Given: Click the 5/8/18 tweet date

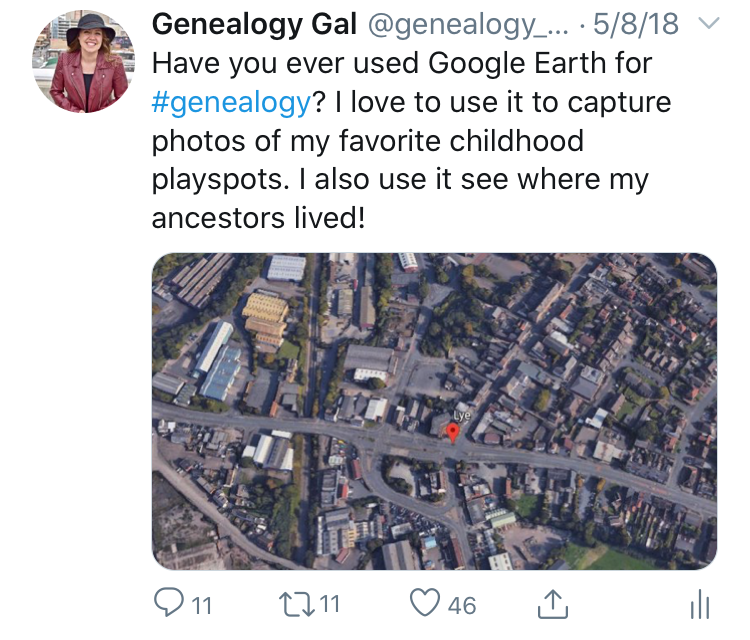Looking at the screenshot, I should [636, 24].
